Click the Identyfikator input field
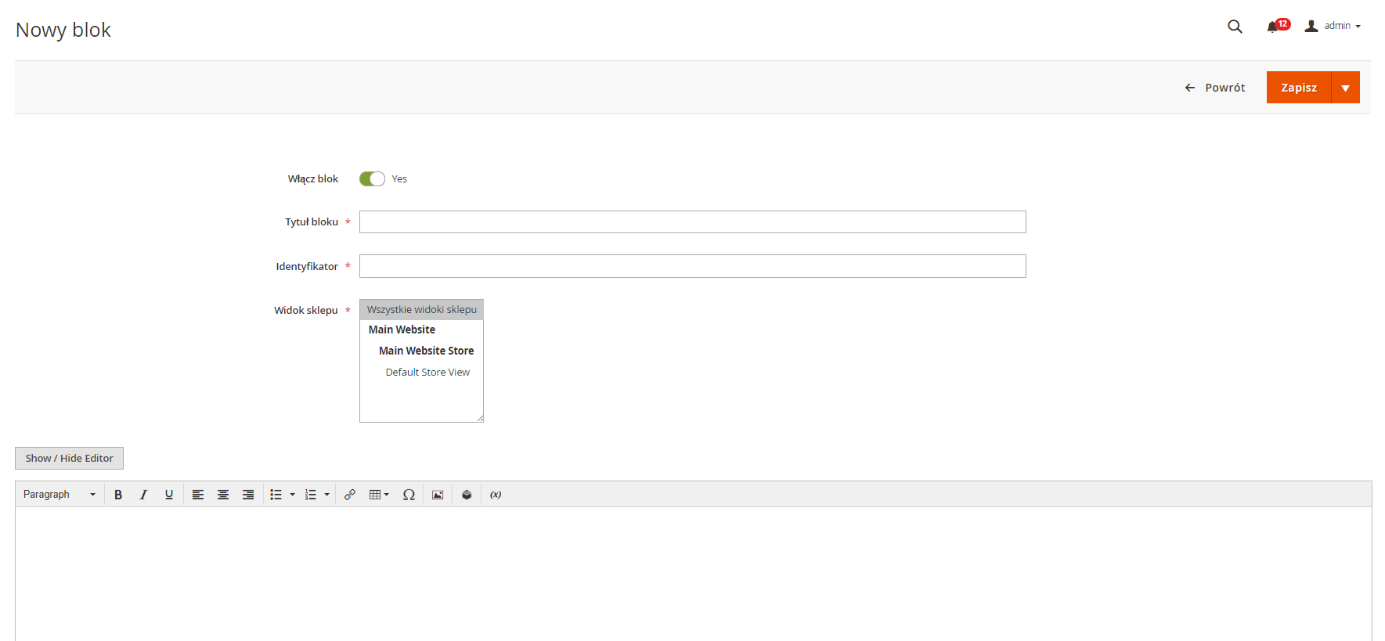 click(692, 266)
